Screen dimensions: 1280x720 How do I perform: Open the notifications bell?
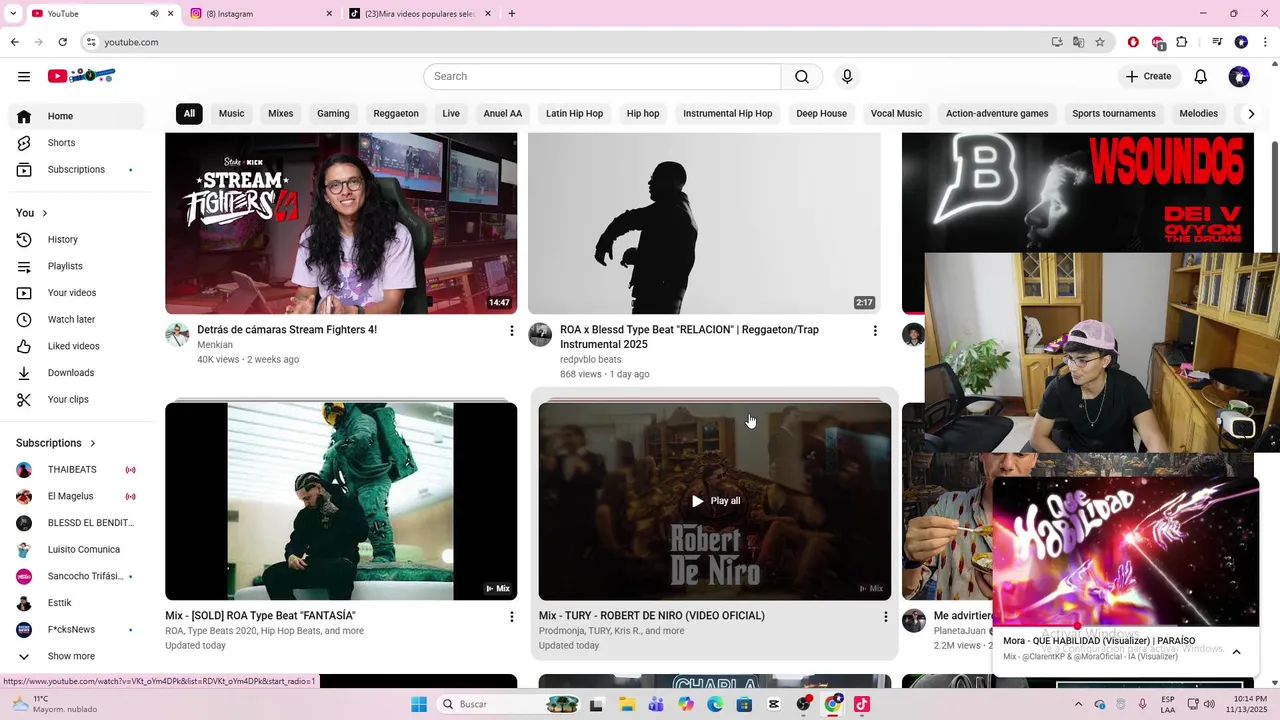point(1201,76)
